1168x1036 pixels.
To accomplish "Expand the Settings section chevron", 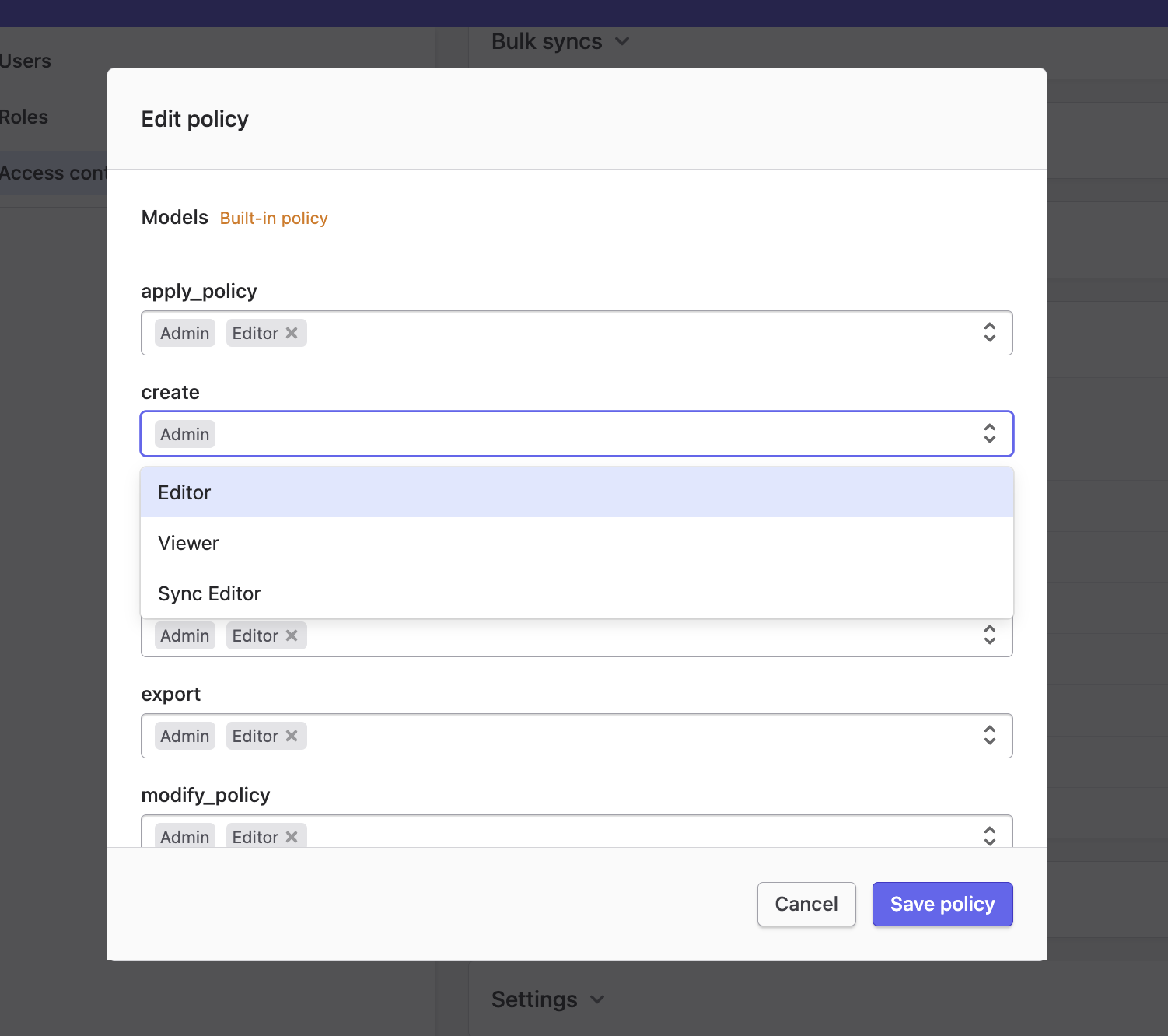I will pyautogui.click(x=597, y=999).
